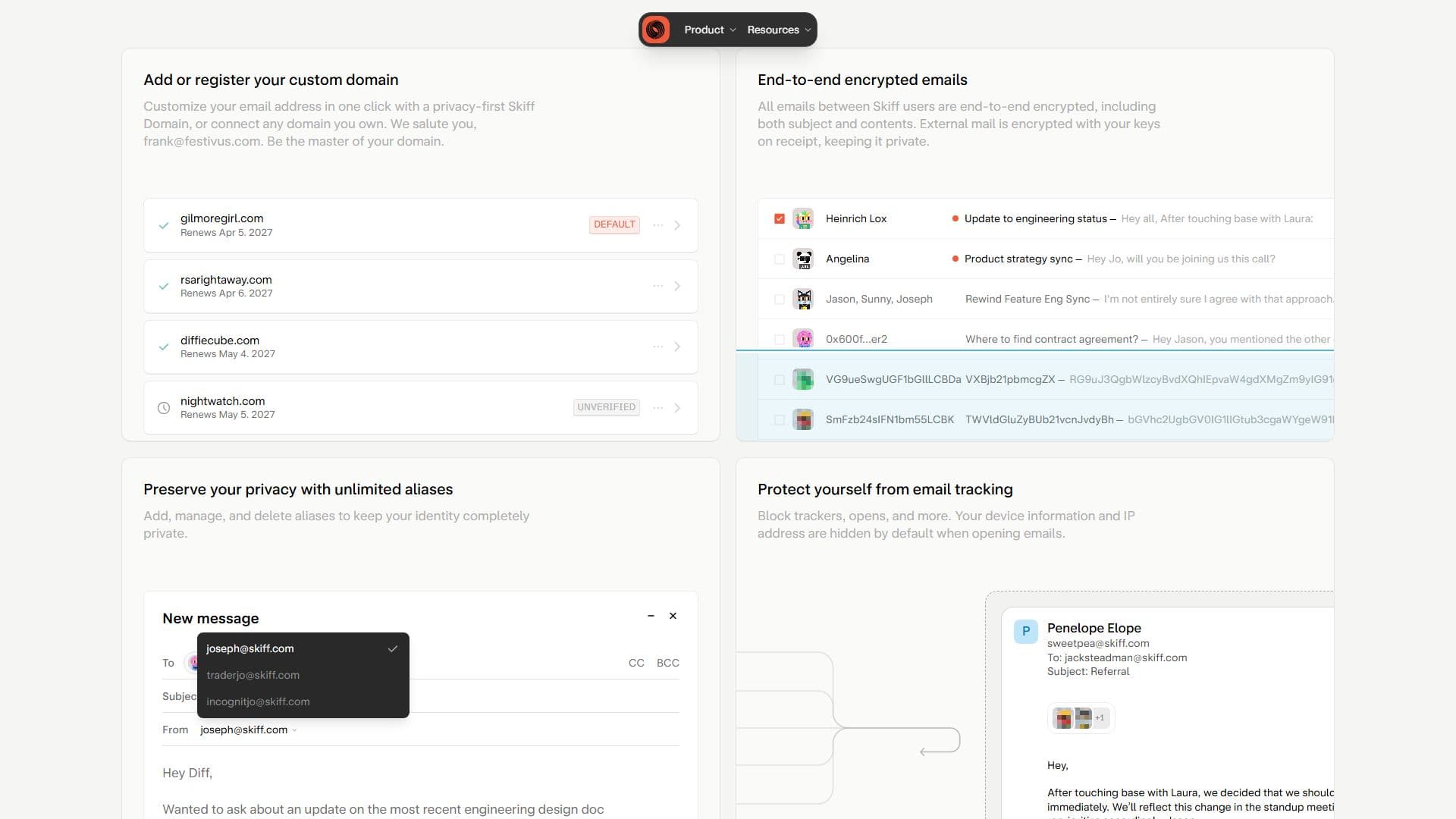Expand gilmoregirl.com domain details chevron
The width and height of the screenshot is (1456, 819).
(x=677, y=225)
